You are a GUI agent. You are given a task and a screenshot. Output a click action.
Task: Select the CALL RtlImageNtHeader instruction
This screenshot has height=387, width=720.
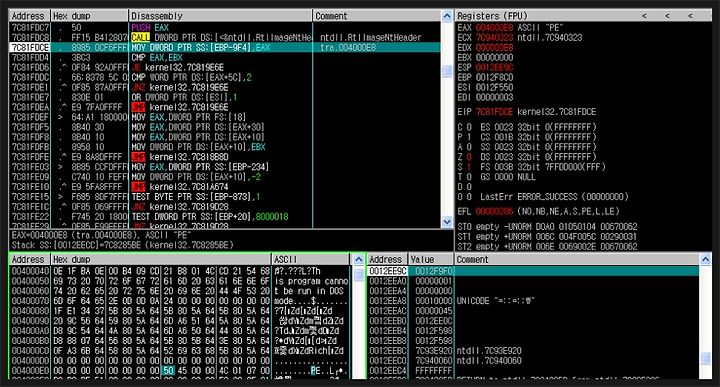(x=221, y=37)
